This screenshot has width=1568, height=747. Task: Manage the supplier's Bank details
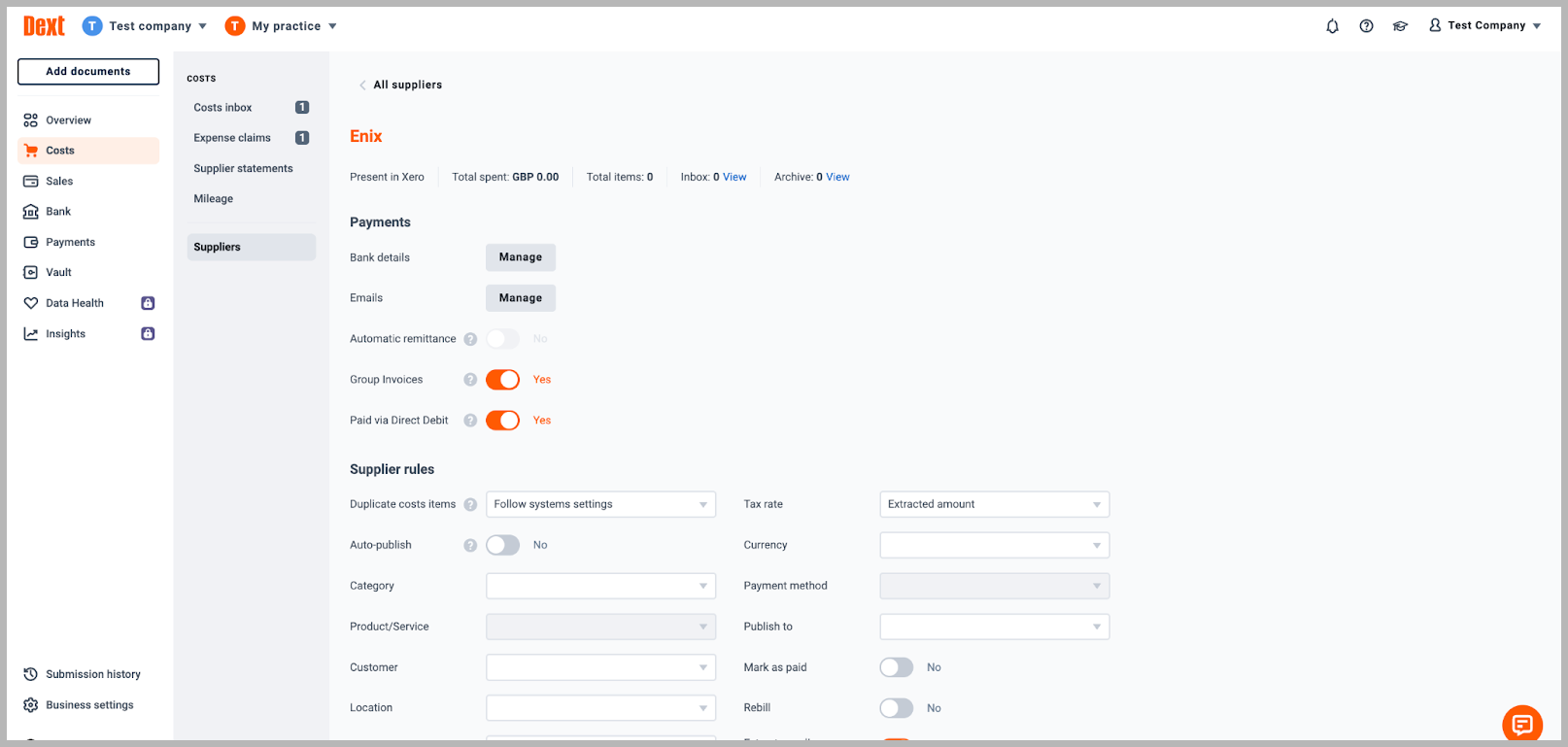click(x=521, y=257)
